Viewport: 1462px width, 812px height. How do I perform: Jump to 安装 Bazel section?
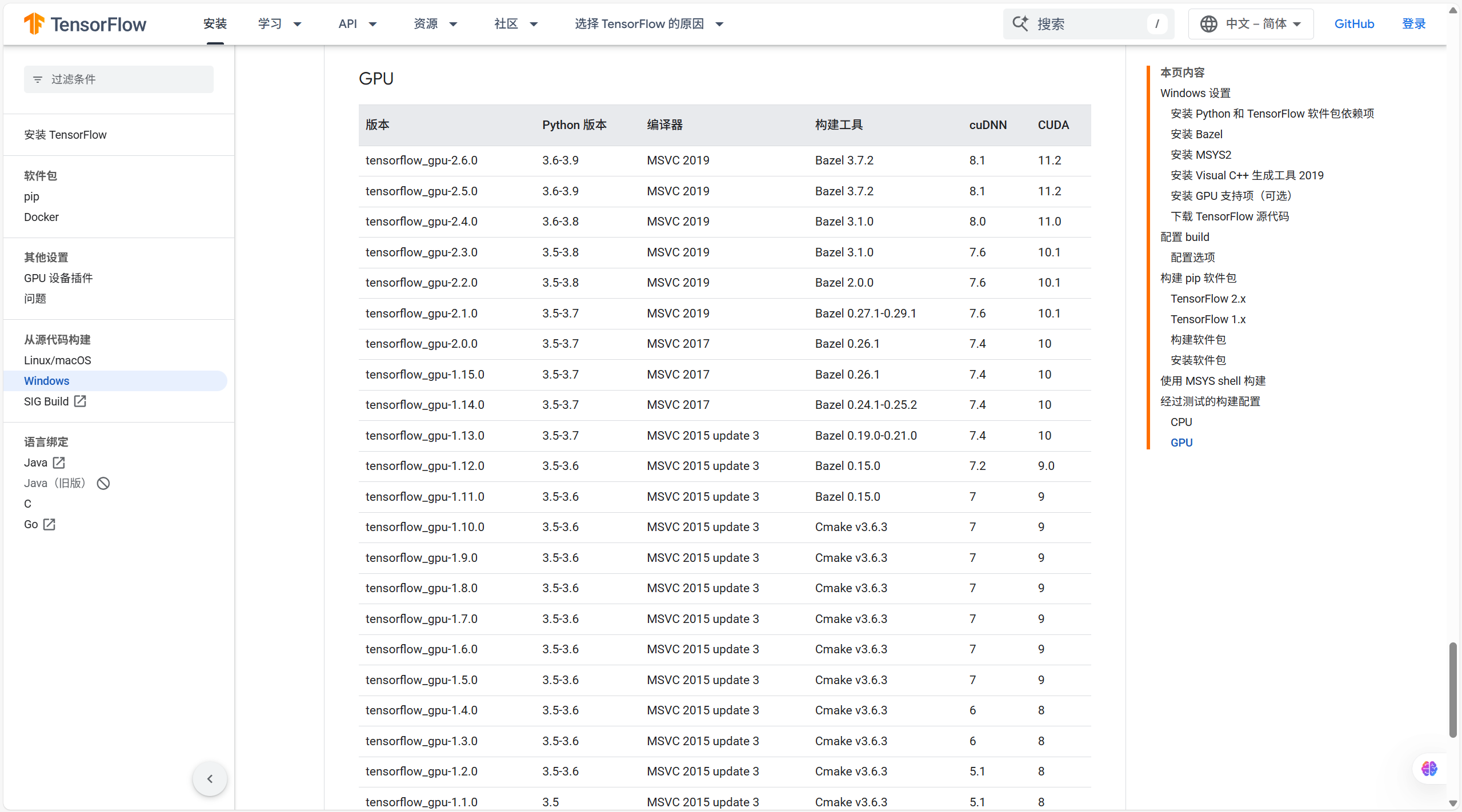click(1196, 134)
